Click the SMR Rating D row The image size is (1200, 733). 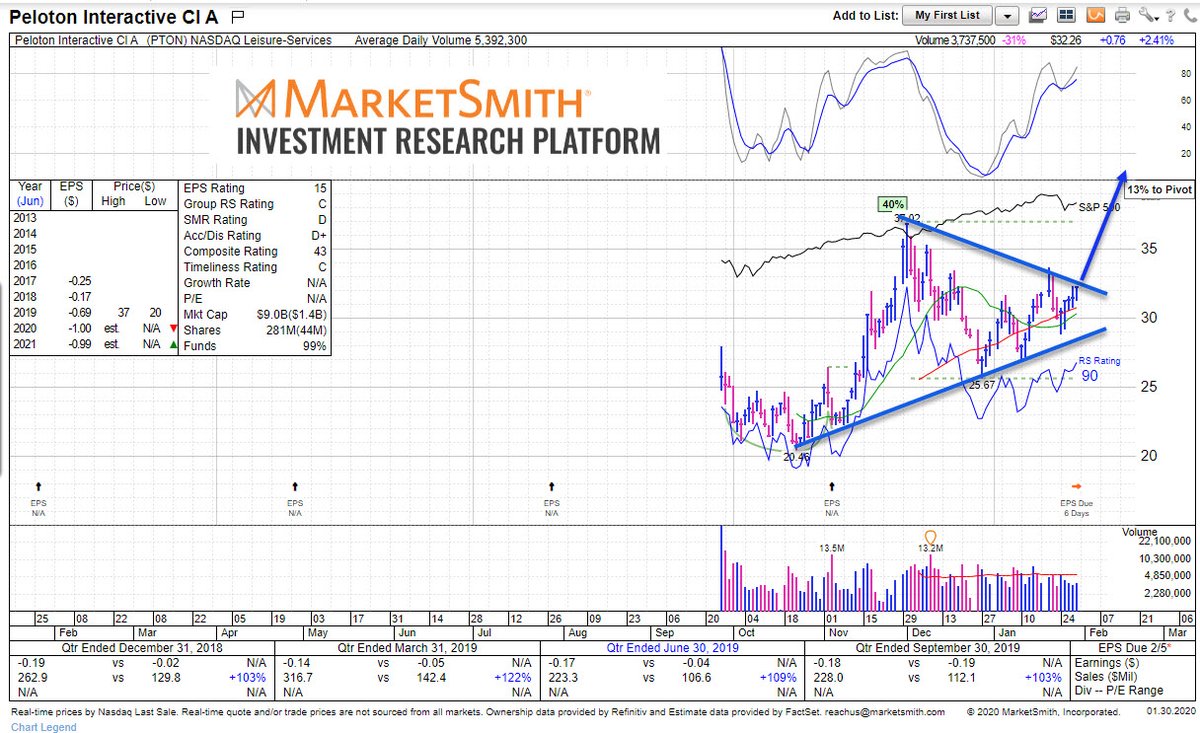[255, 219]
